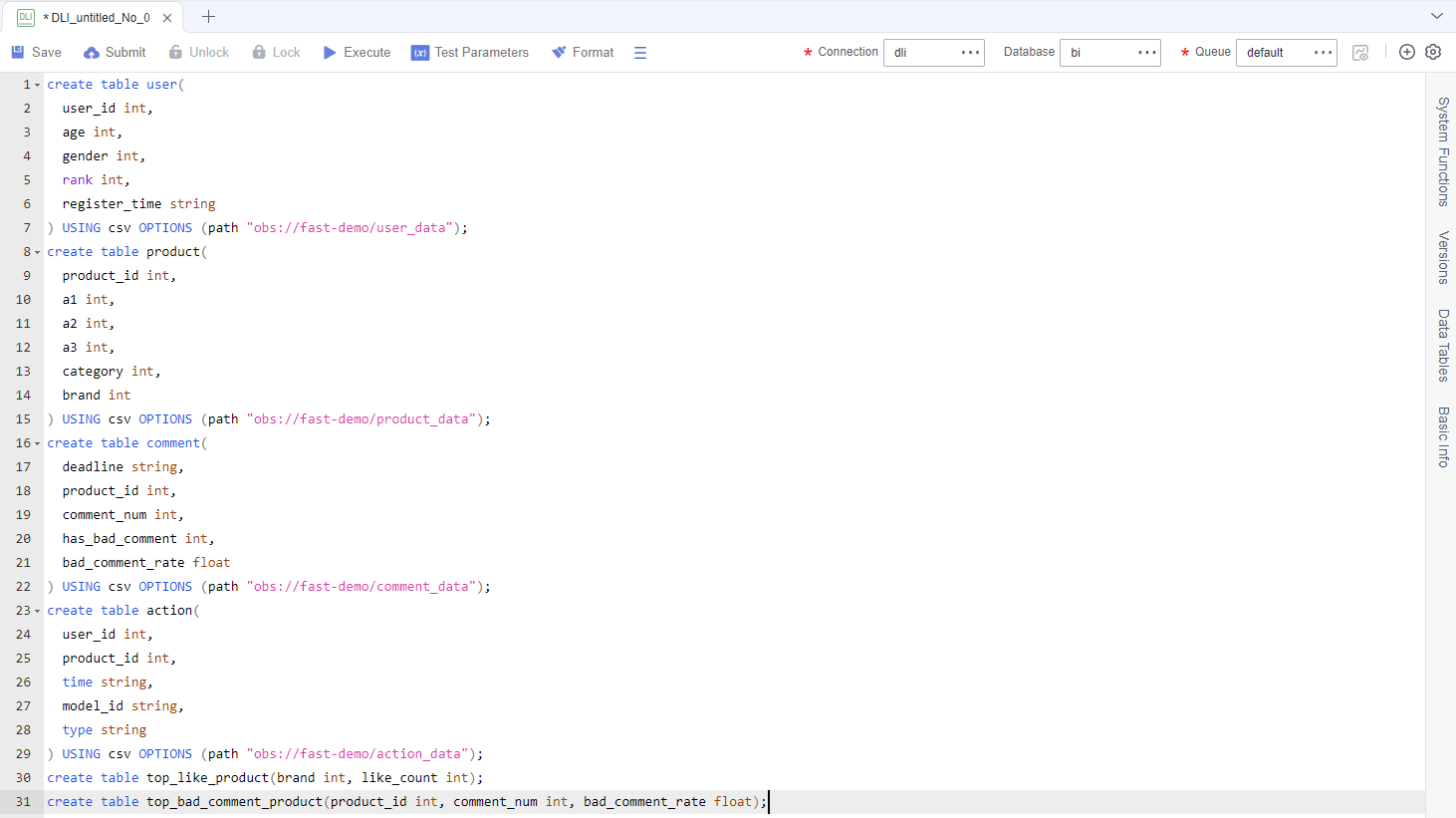Click the word brand on line 14
Viewport: 1456px width, 818px height.
coord(82,396)
